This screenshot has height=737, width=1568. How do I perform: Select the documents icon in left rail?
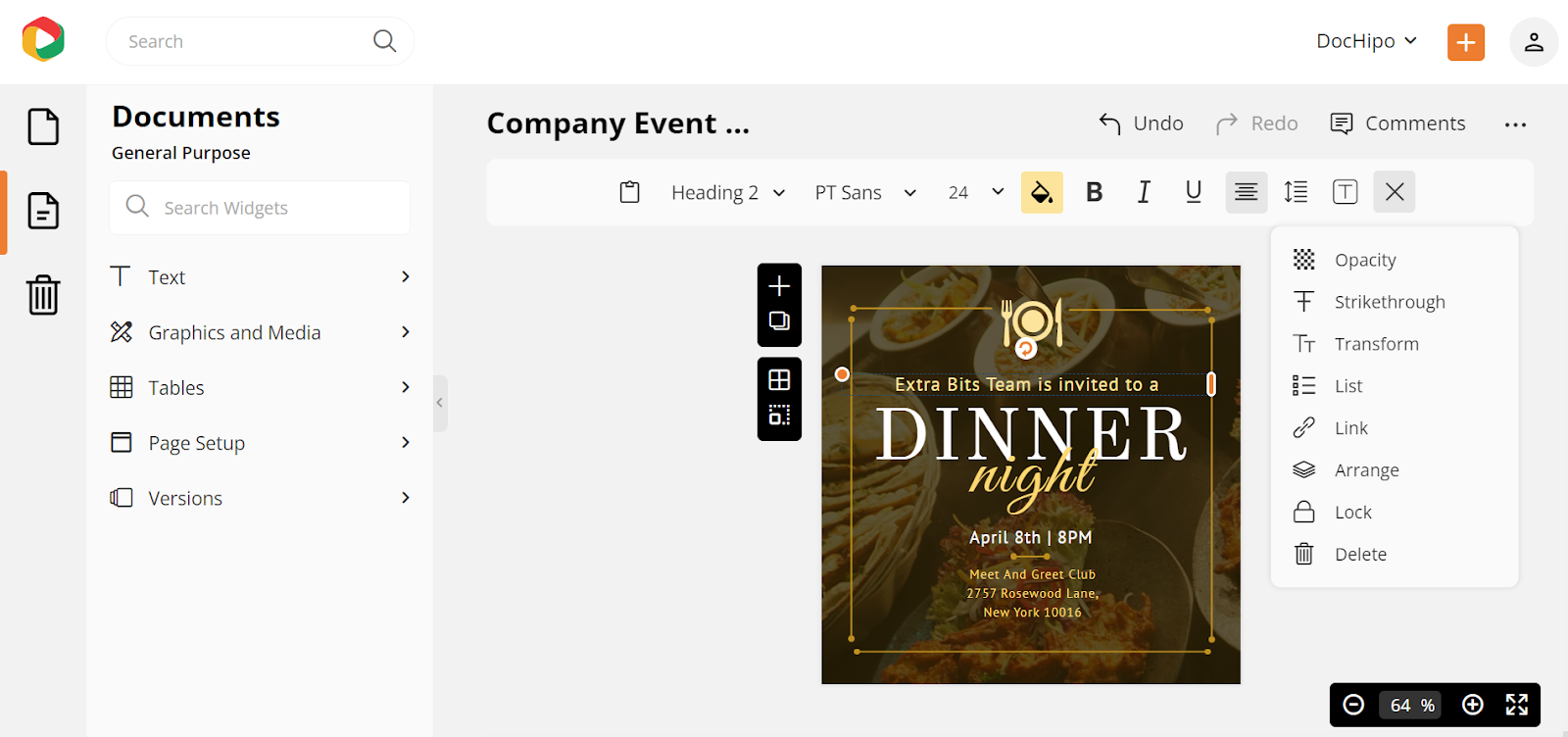(x=43, y=211)
